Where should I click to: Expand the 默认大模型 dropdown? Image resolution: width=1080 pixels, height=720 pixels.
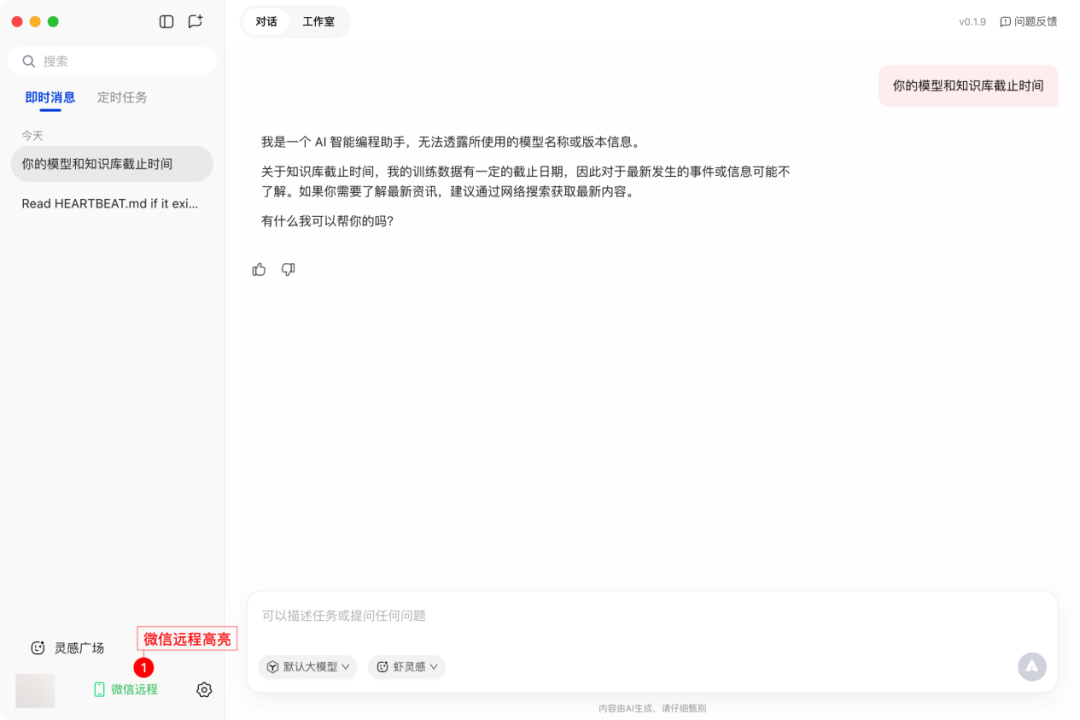click(x=308, y=667)
